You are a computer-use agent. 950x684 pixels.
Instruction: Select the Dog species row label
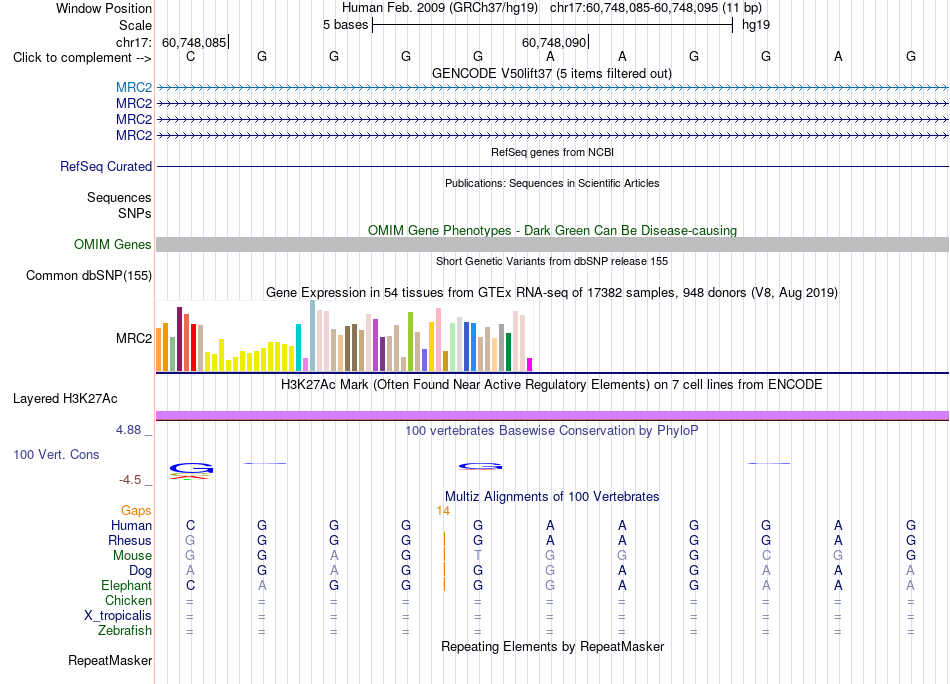pos(140,571)
